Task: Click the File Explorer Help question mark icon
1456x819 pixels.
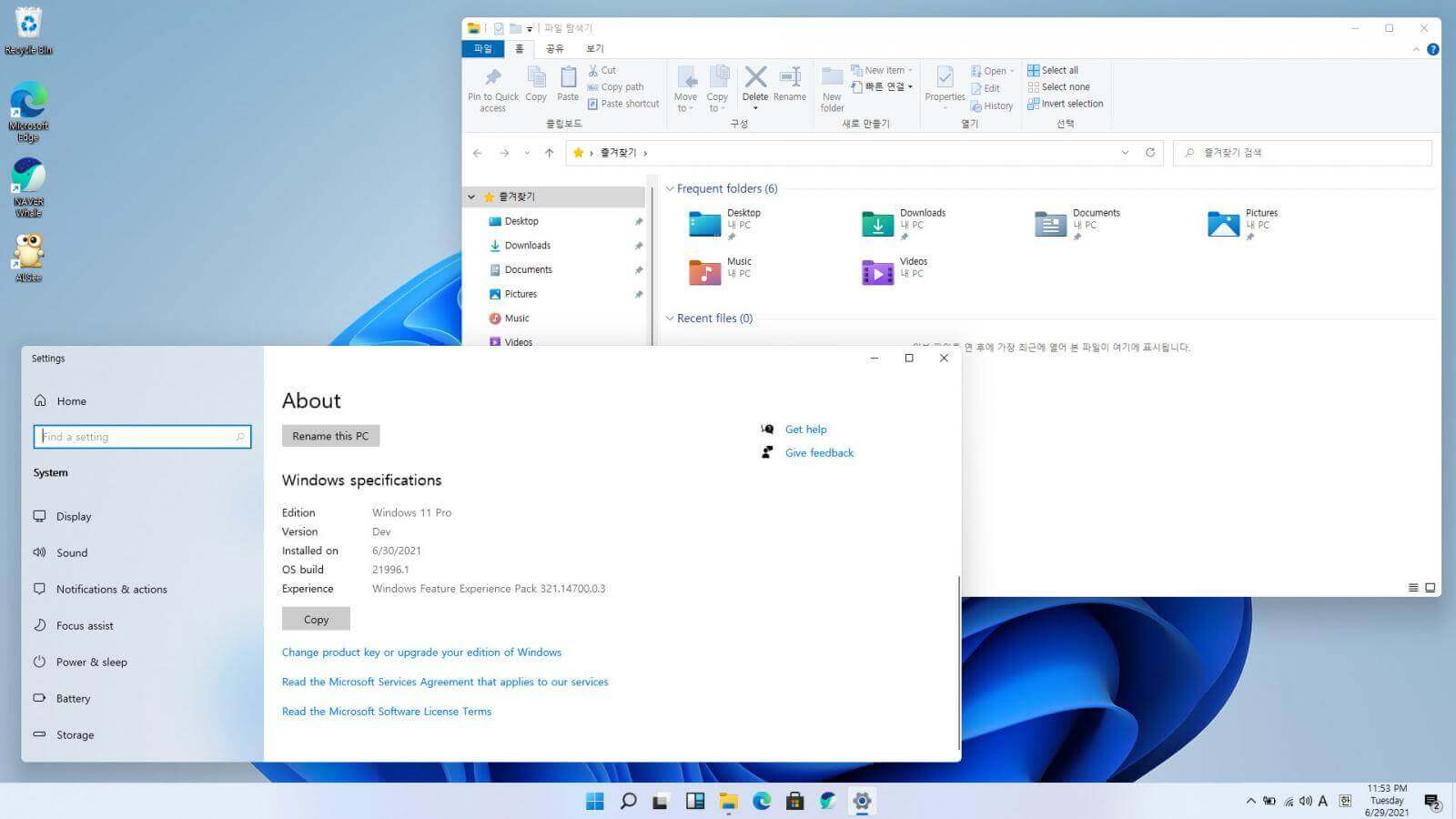Action: (x=1433, y=49)
